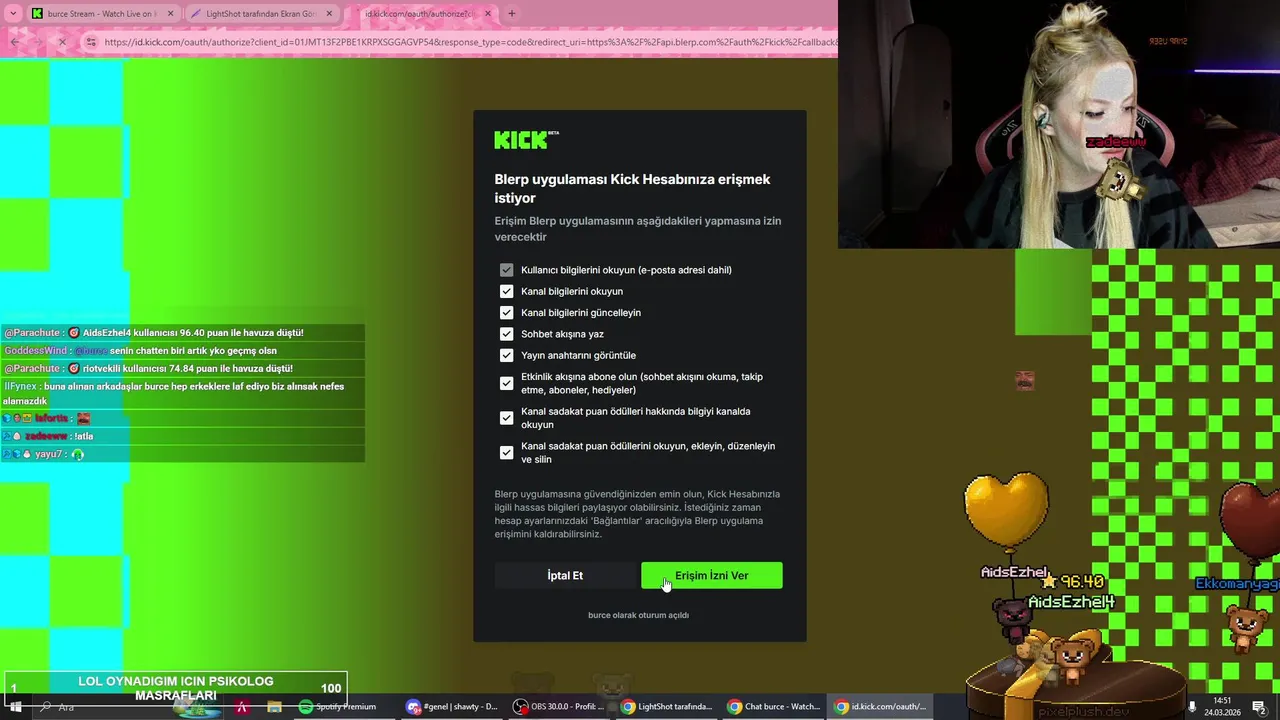The image size is (1280, 720).
Task: Close the LightShot browser tab
Action: pos(329,14)
